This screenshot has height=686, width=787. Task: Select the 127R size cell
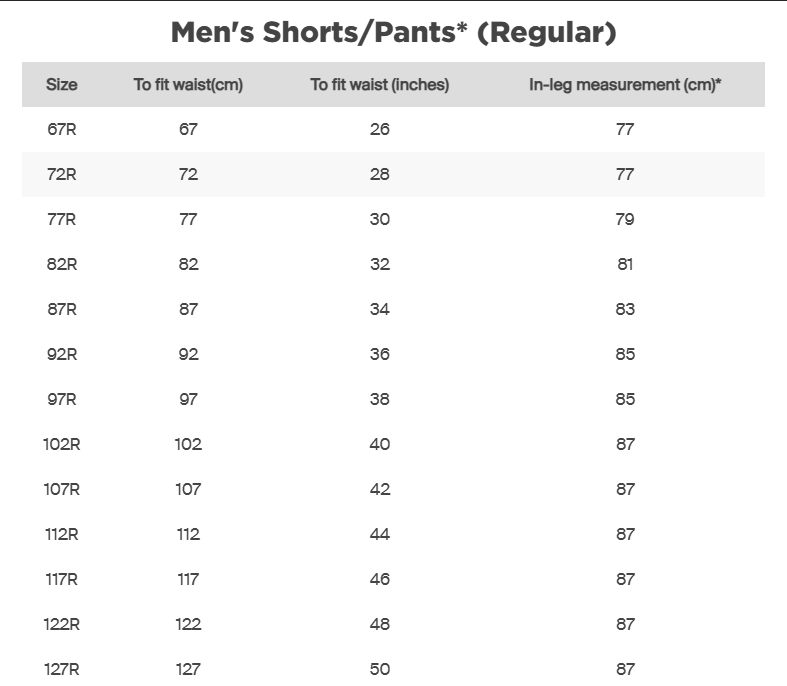(x=61, y=669)
